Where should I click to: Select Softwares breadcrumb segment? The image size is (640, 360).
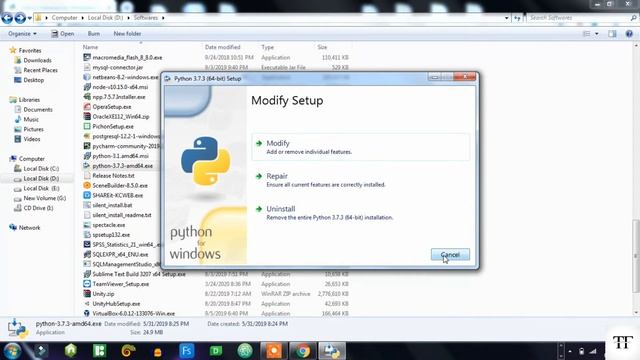146,18
